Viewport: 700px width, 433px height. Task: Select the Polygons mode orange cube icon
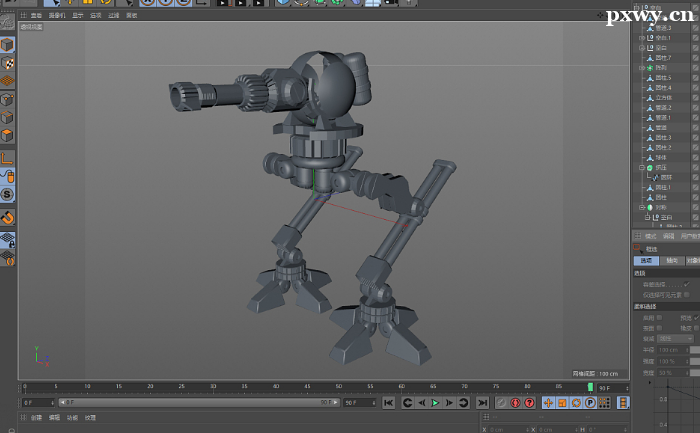click(x=7, y=135)
